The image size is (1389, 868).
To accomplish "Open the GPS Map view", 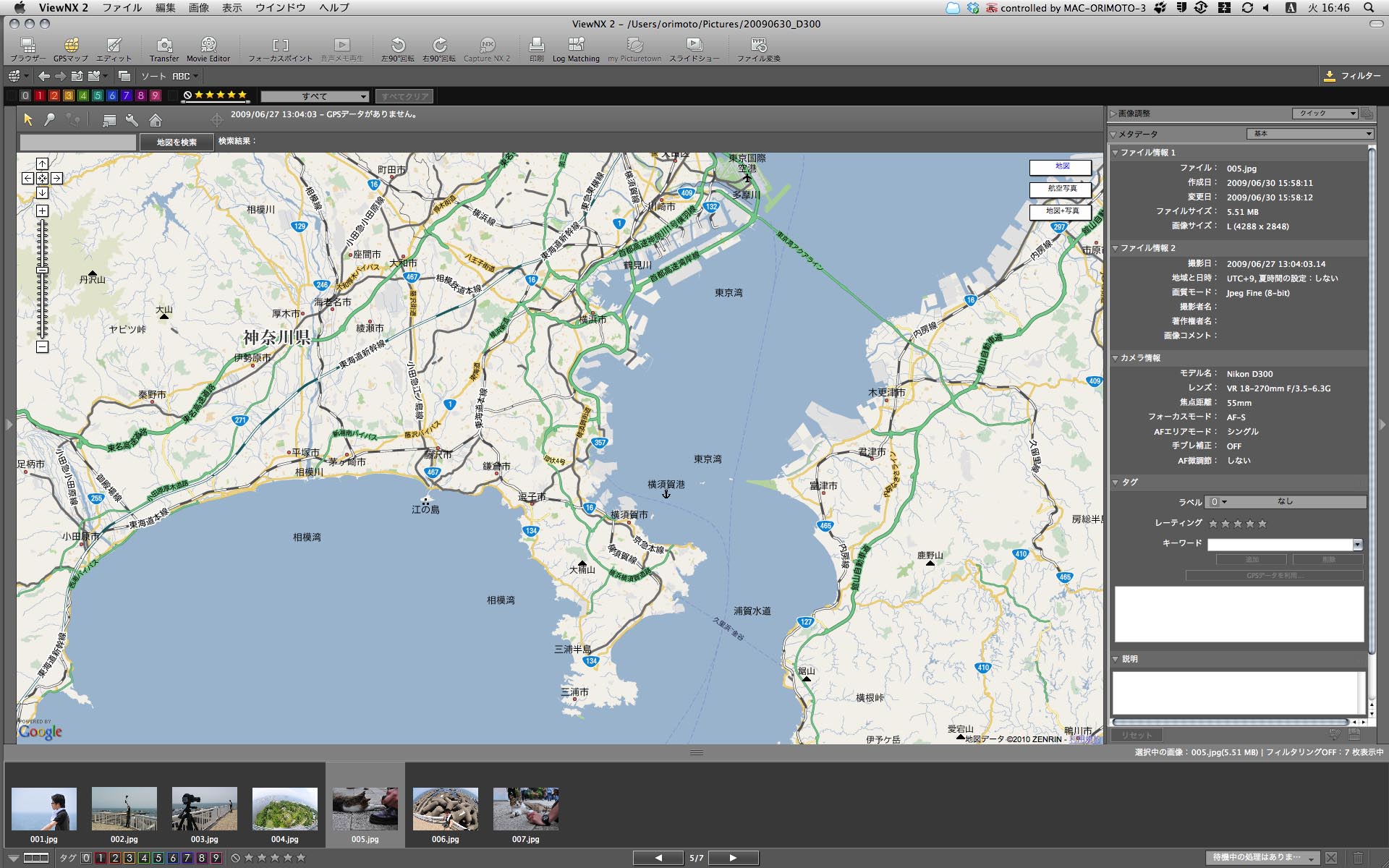I will 71,49.
